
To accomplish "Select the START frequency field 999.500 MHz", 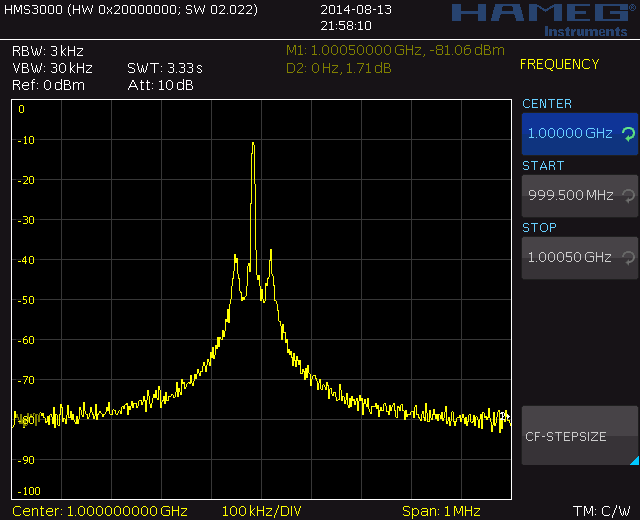I will (x=580, y=196).
